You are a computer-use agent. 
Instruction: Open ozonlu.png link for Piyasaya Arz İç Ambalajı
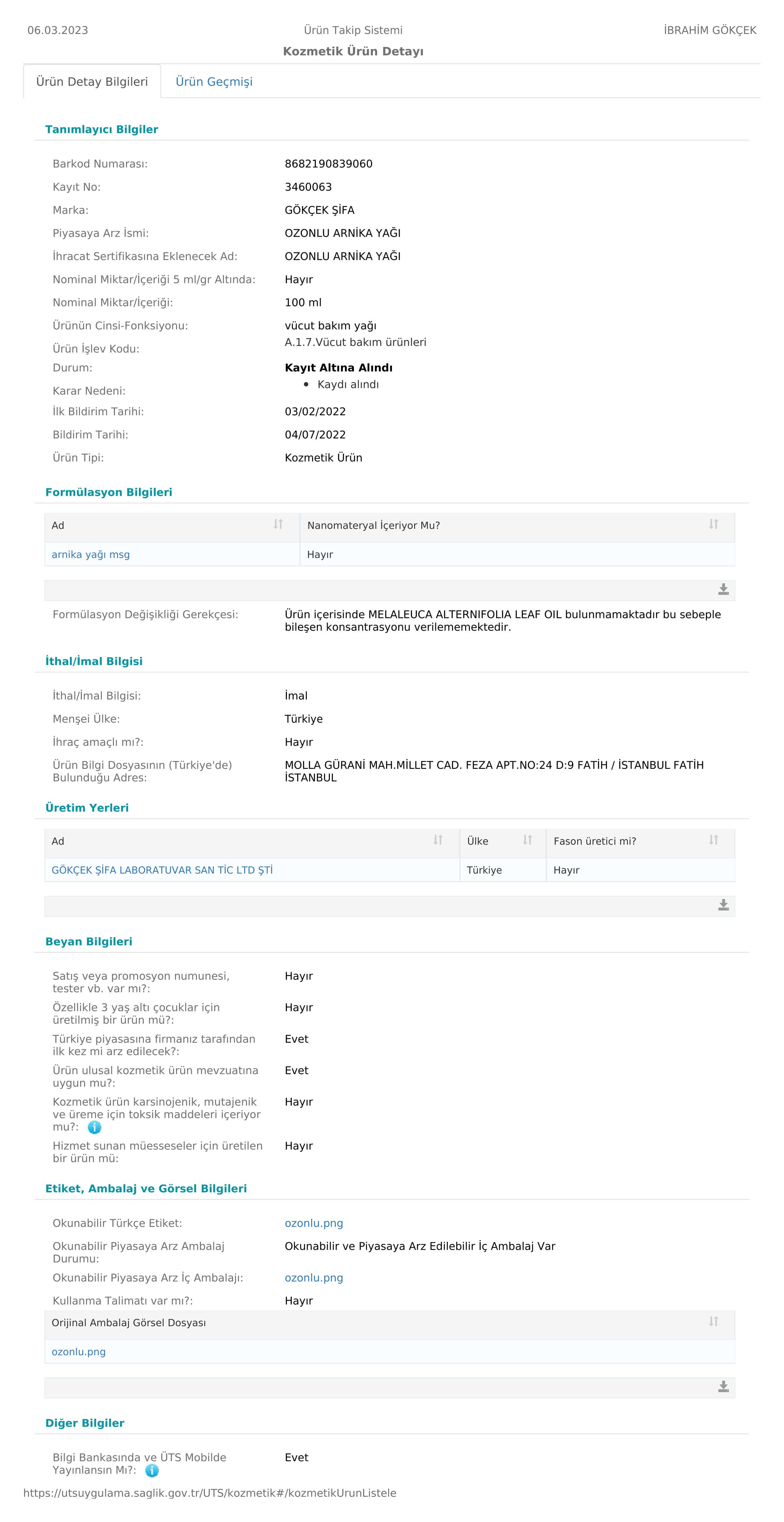pyautogui.click(x=314, y=1277)
